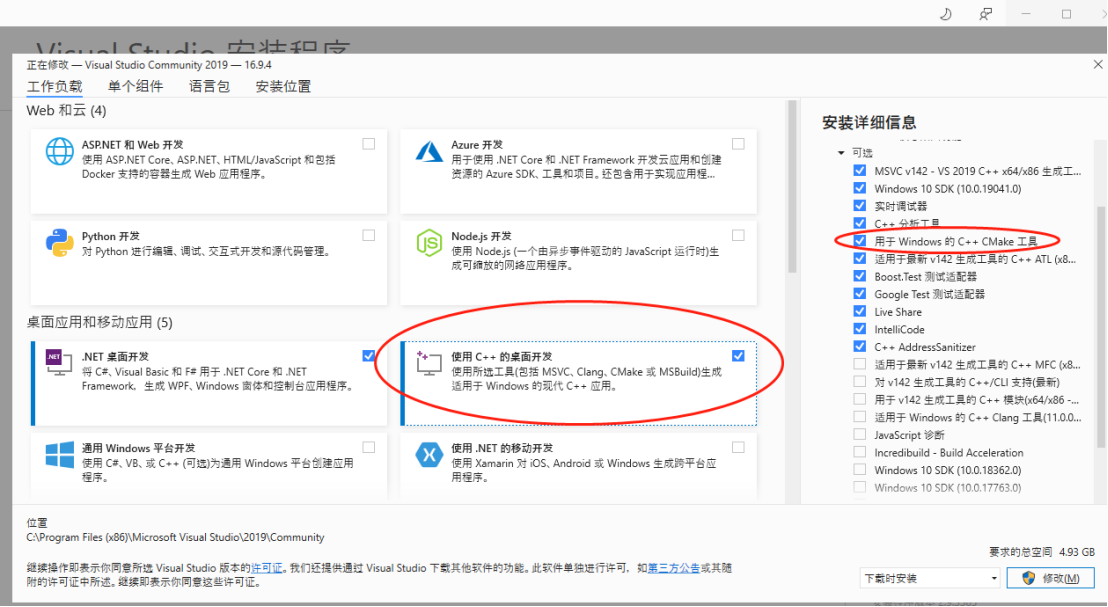Click the 桌面应用和移动应用 (5) heading

coord(100,323)
